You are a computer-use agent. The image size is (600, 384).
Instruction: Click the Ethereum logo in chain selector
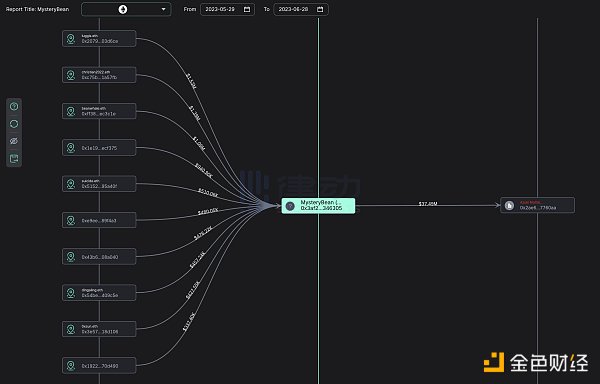[x=123, y=9]
